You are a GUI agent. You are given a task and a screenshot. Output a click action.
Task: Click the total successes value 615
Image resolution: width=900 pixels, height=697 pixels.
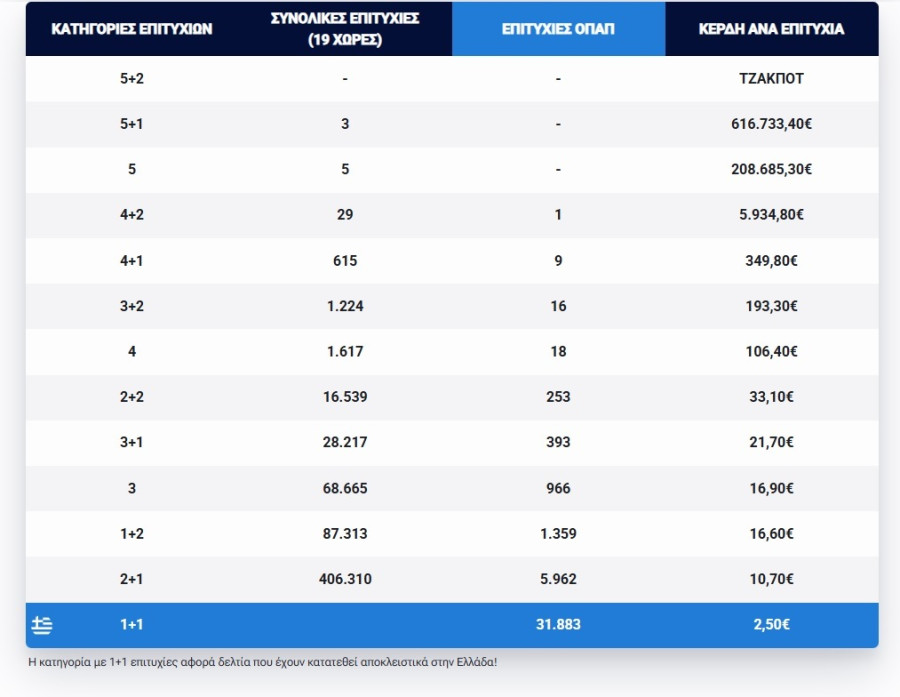[x=345, y=260]
